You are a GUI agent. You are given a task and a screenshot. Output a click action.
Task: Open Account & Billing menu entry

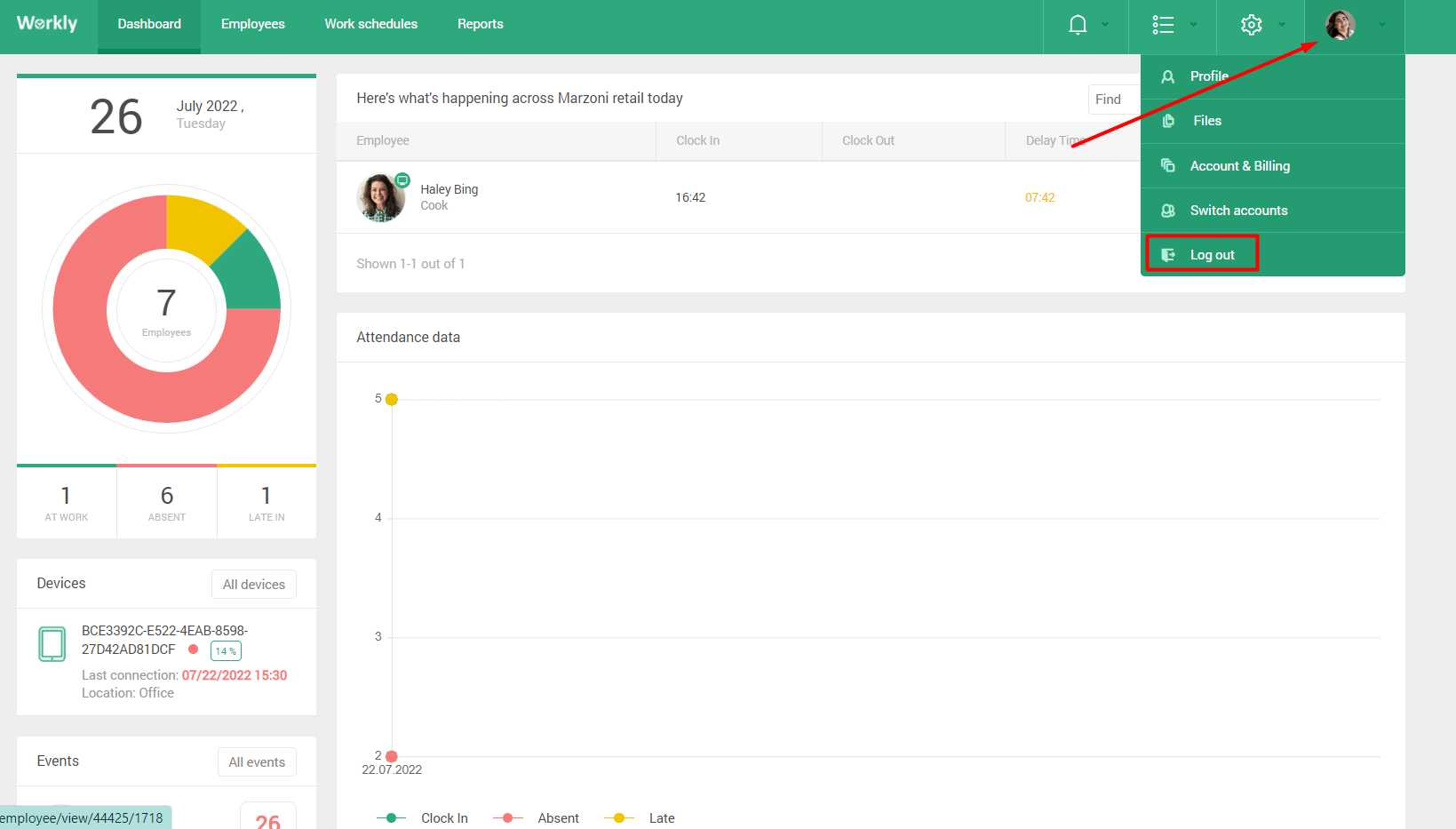tap(1273, 166)
